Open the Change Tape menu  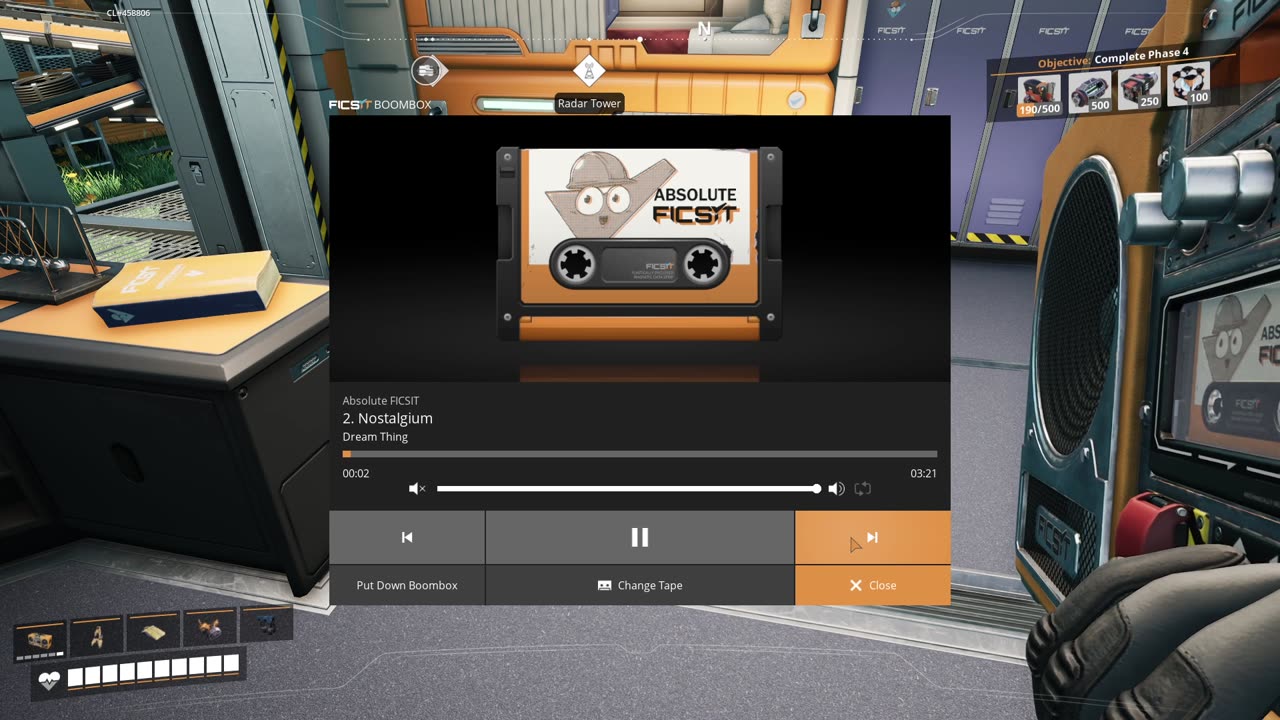tap(640, 585)
